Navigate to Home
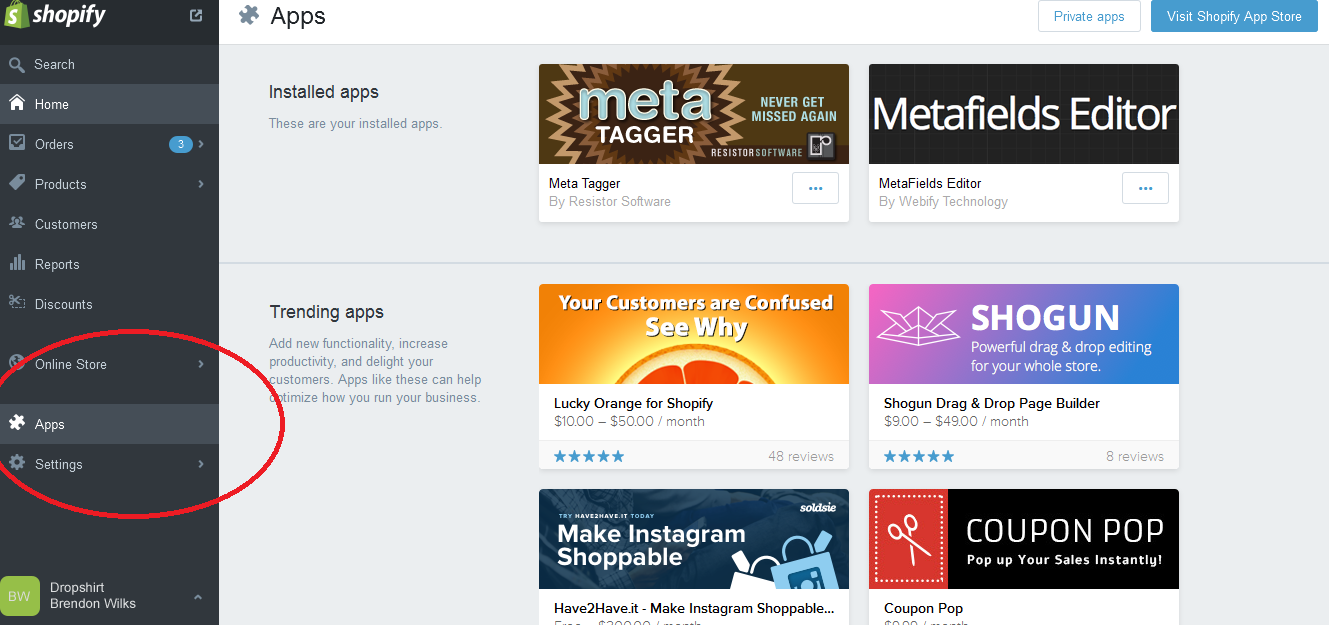 (x=109, y=104)
